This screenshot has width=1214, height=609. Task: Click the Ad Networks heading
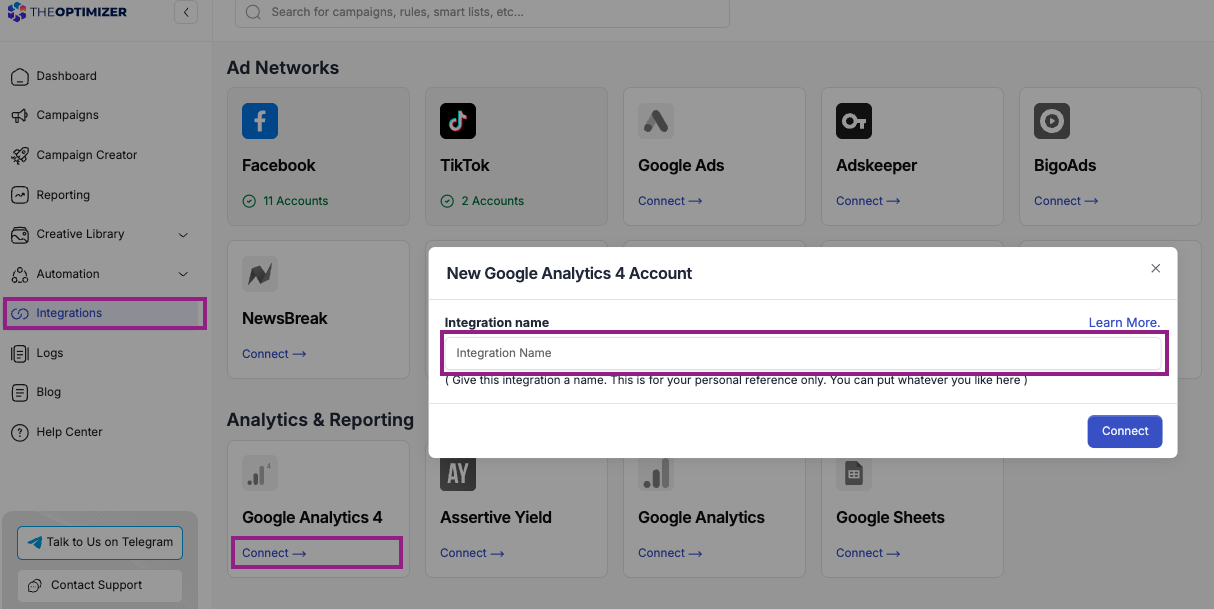(283, 68)
